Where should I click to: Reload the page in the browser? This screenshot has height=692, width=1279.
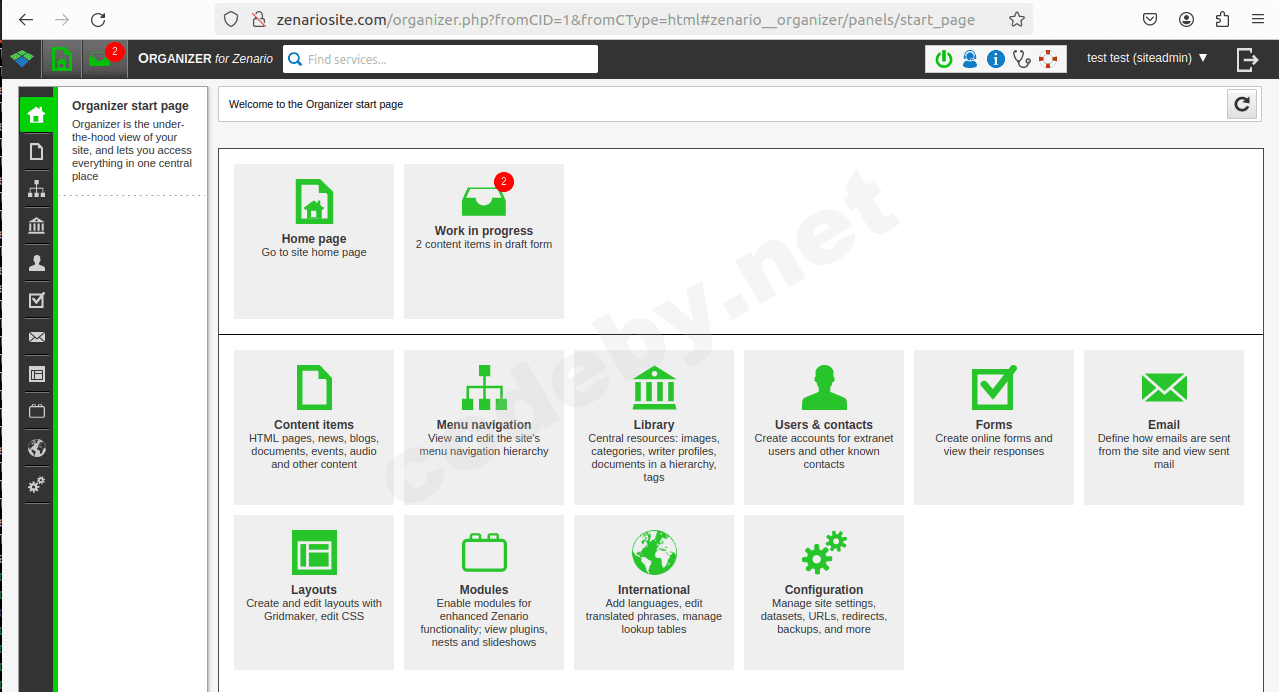tap(98, 19)
